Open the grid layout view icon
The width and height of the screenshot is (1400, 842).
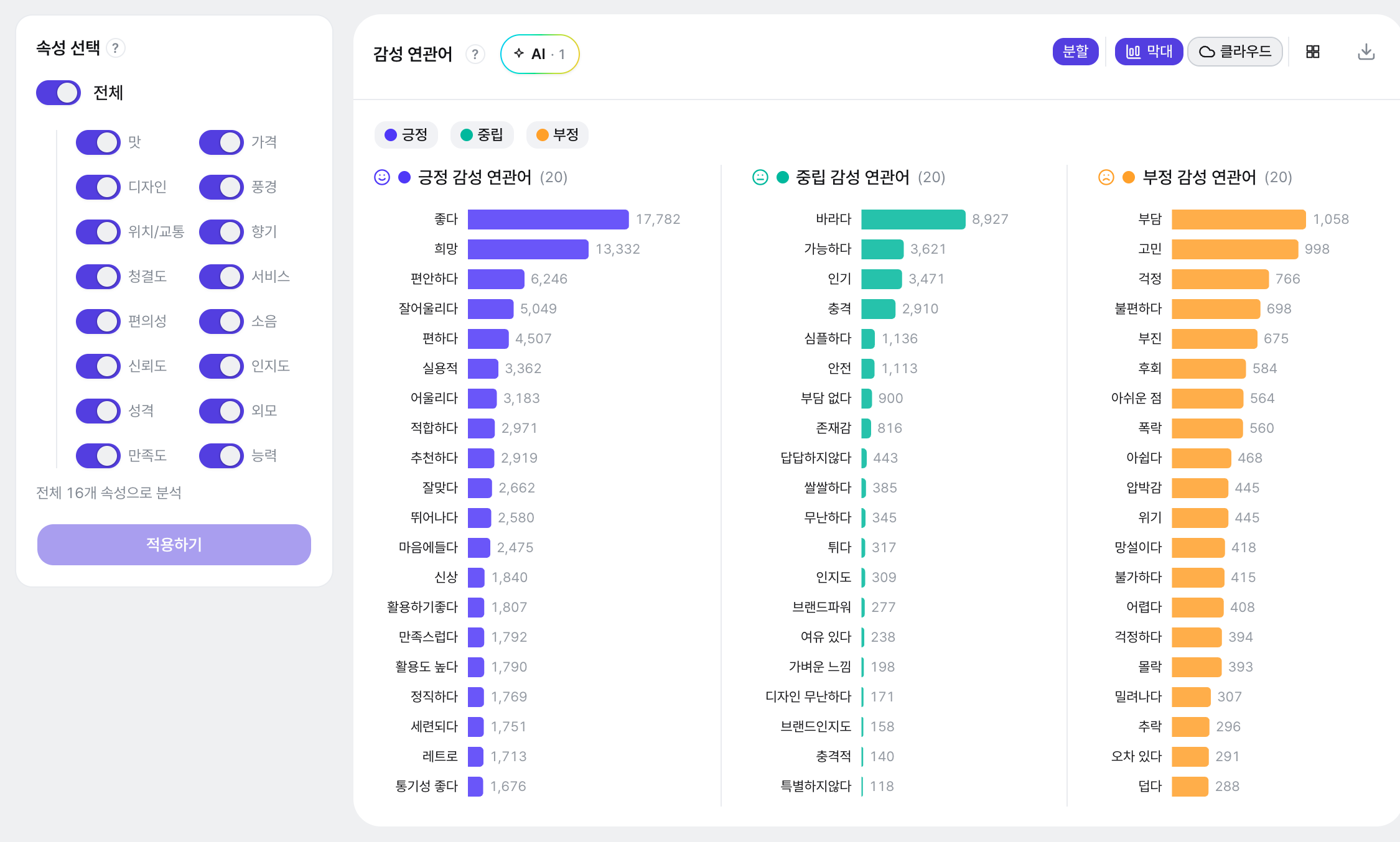click(x=1313, y=52)
